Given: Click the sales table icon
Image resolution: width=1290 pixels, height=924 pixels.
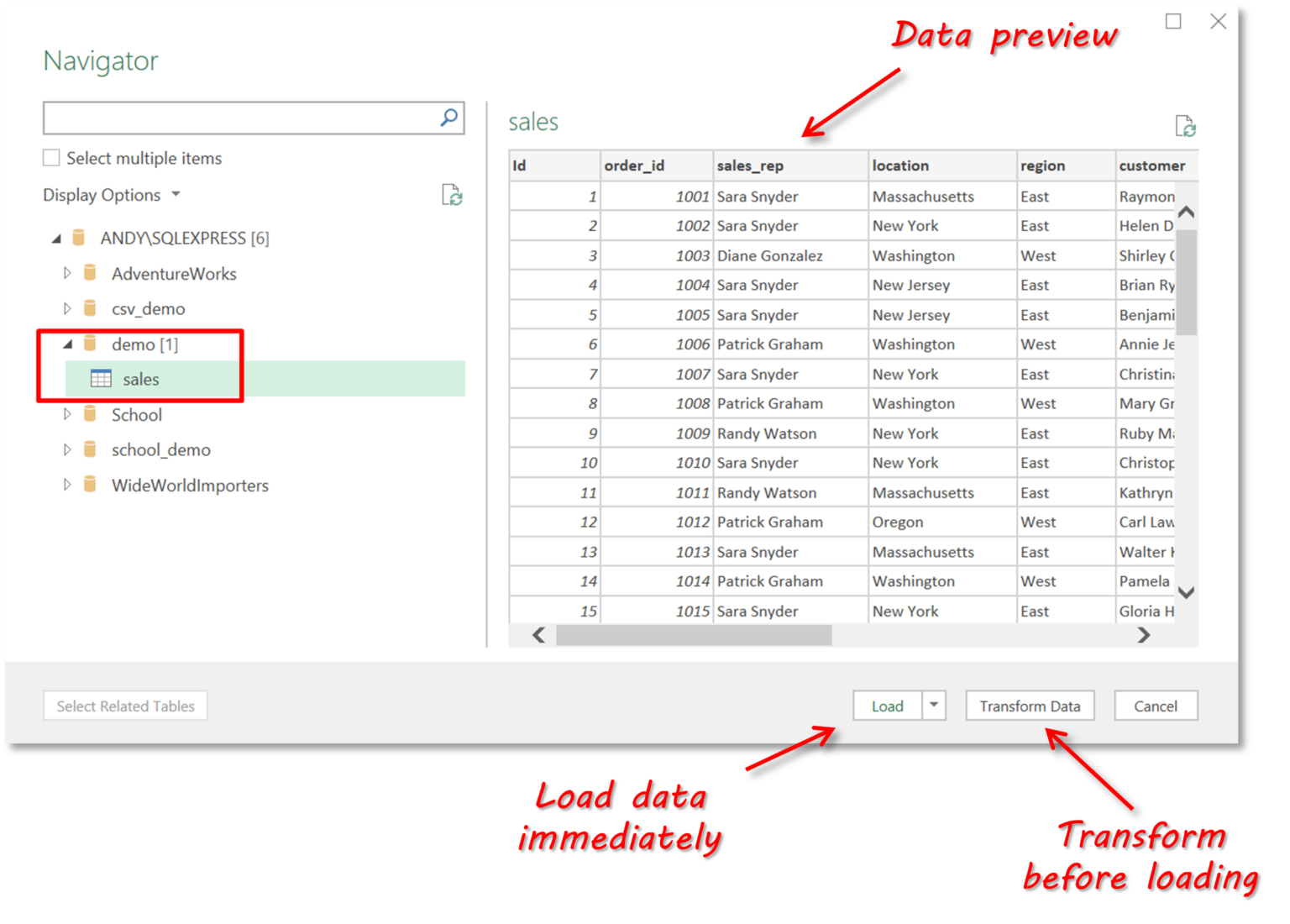Looking at the screenshot, I should pyautogui.click(x=101, y=378).
